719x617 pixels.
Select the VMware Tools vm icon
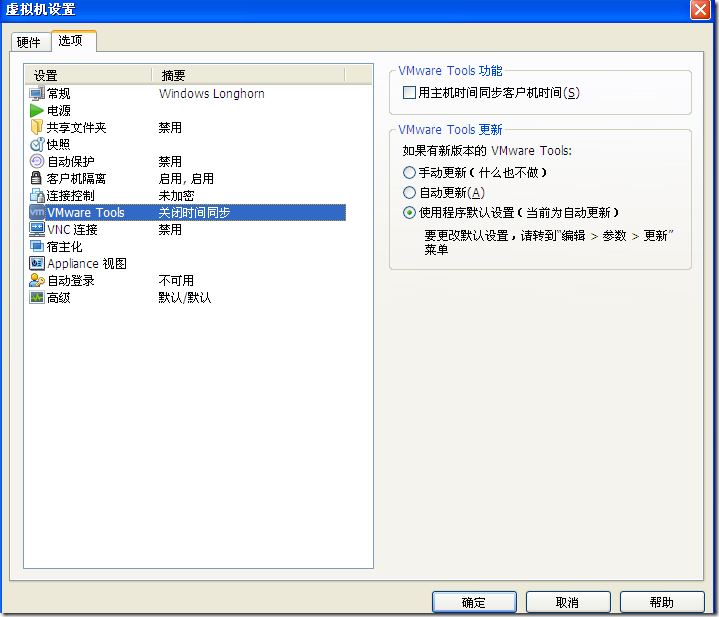[37, 212]
